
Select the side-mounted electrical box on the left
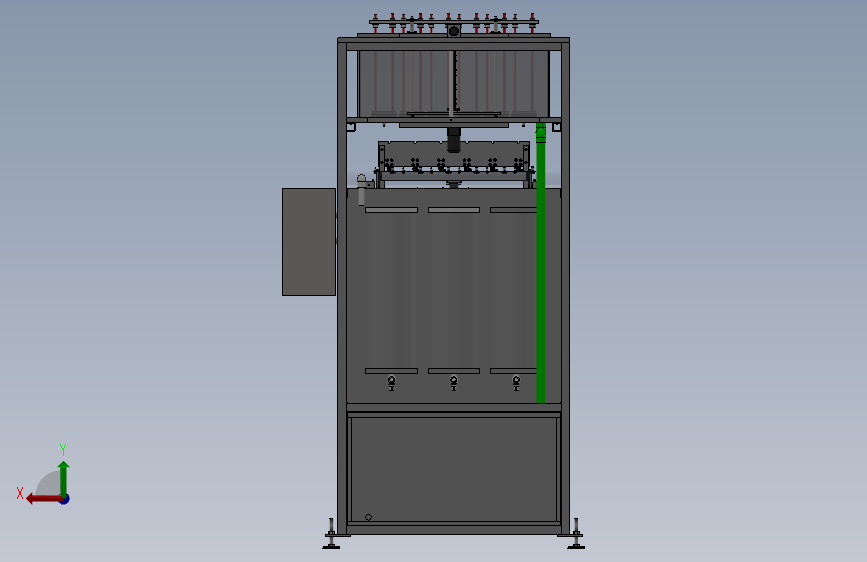tap(309, 242)
